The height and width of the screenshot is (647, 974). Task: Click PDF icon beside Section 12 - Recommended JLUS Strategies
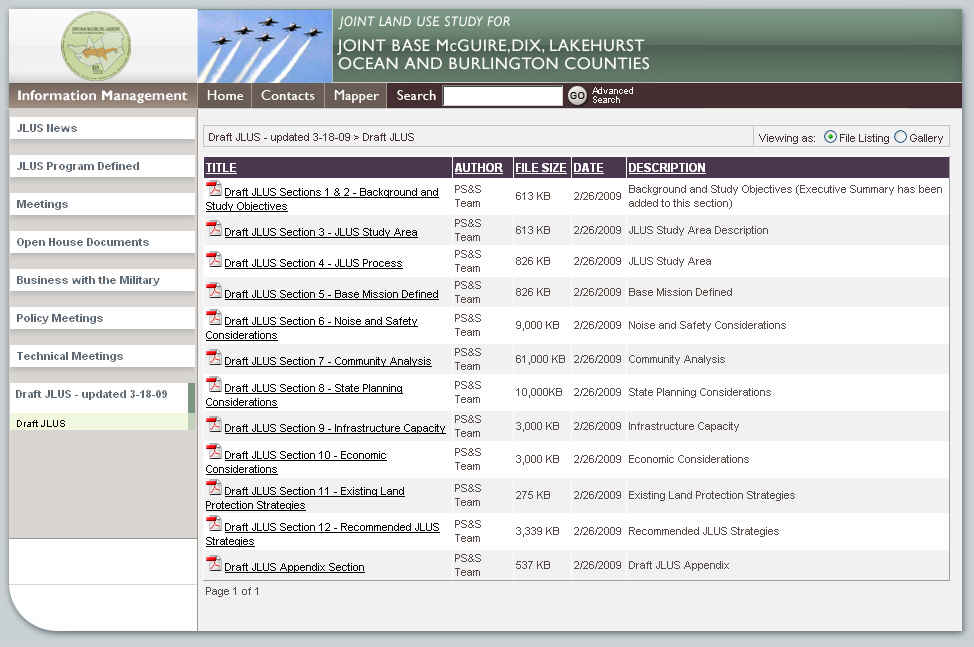pyautogui.click(x=214, y=523)
